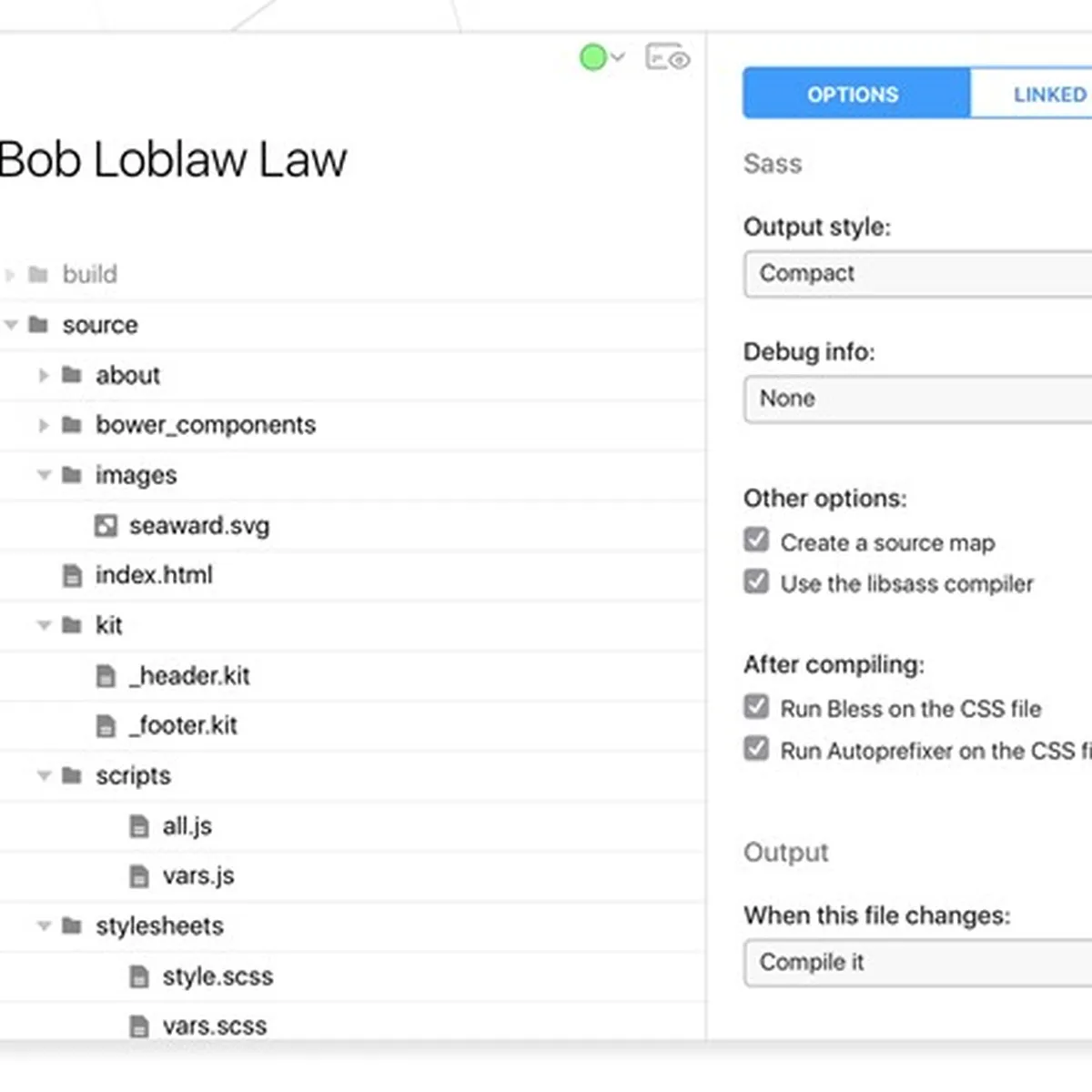Collapse the scripts folder
Viewport: 1092px width, 1092px height.
(44, 775)
